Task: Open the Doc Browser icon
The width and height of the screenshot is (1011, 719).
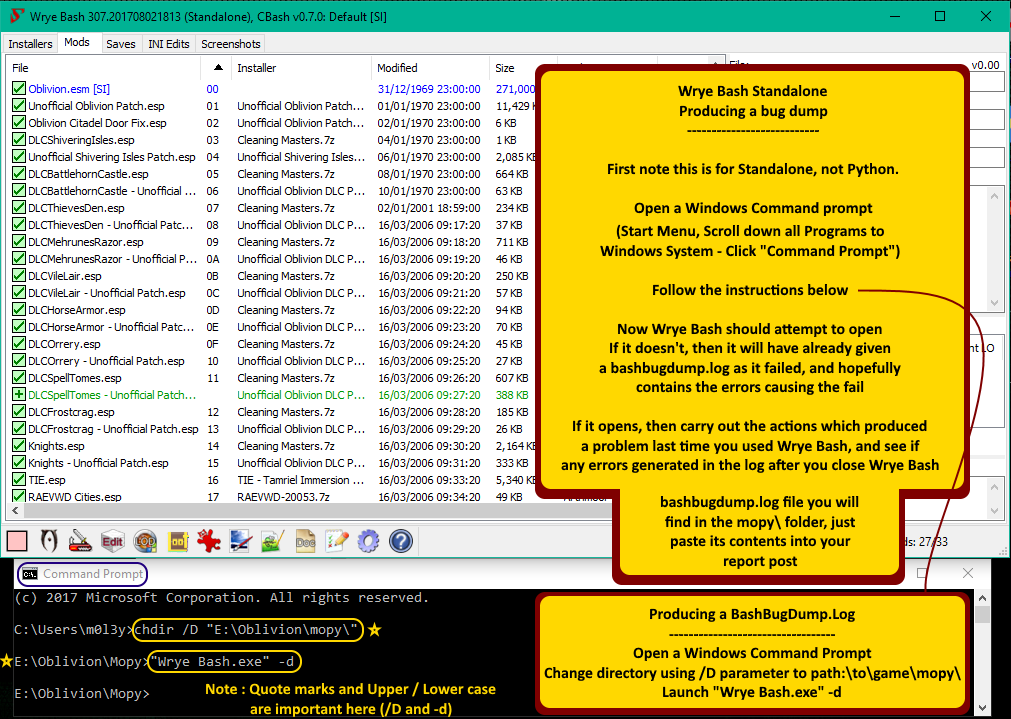Action: 306,542
